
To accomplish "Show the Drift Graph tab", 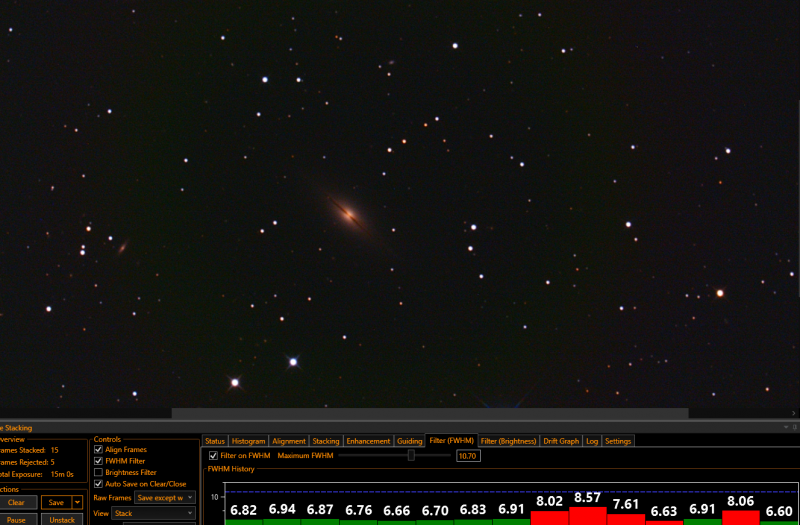I will point(561,441).
